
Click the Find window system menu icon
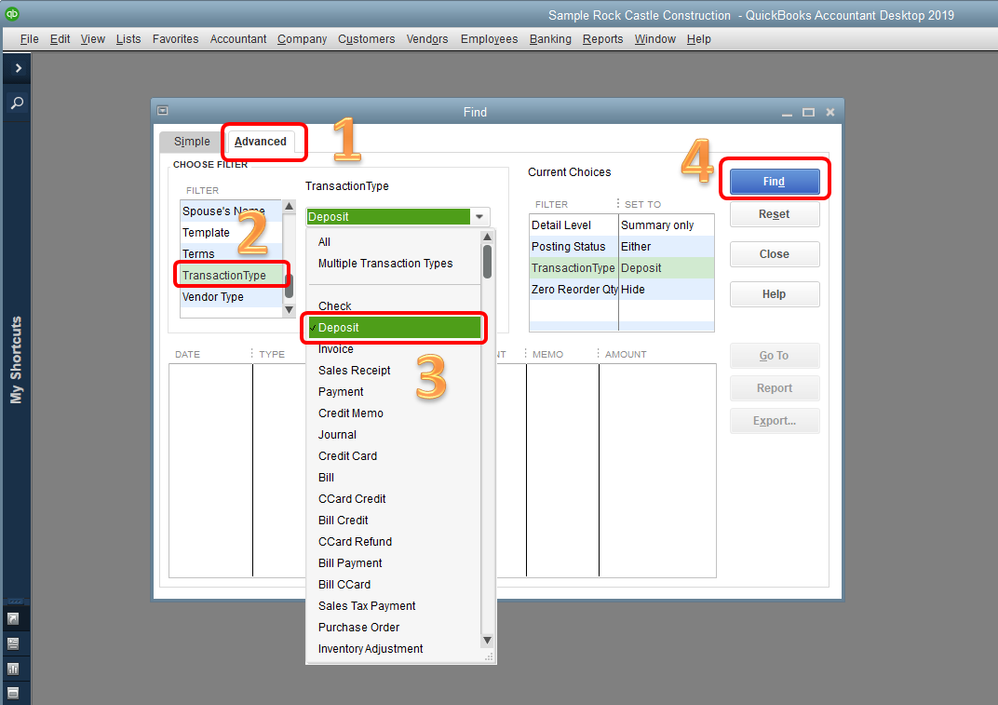tap(163, 111)
